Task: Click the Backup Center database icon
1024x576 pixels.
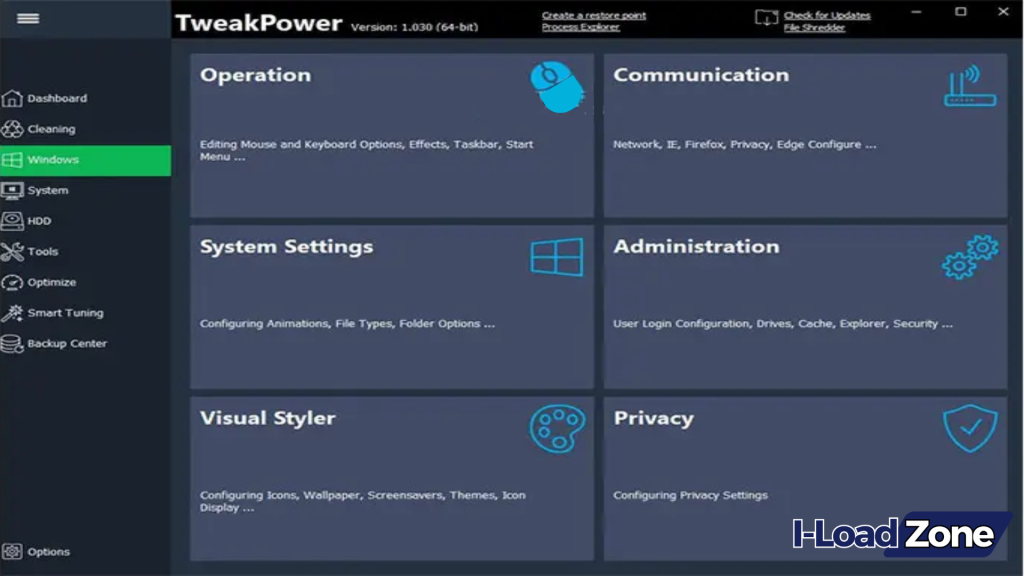Action: click(14, 343)
